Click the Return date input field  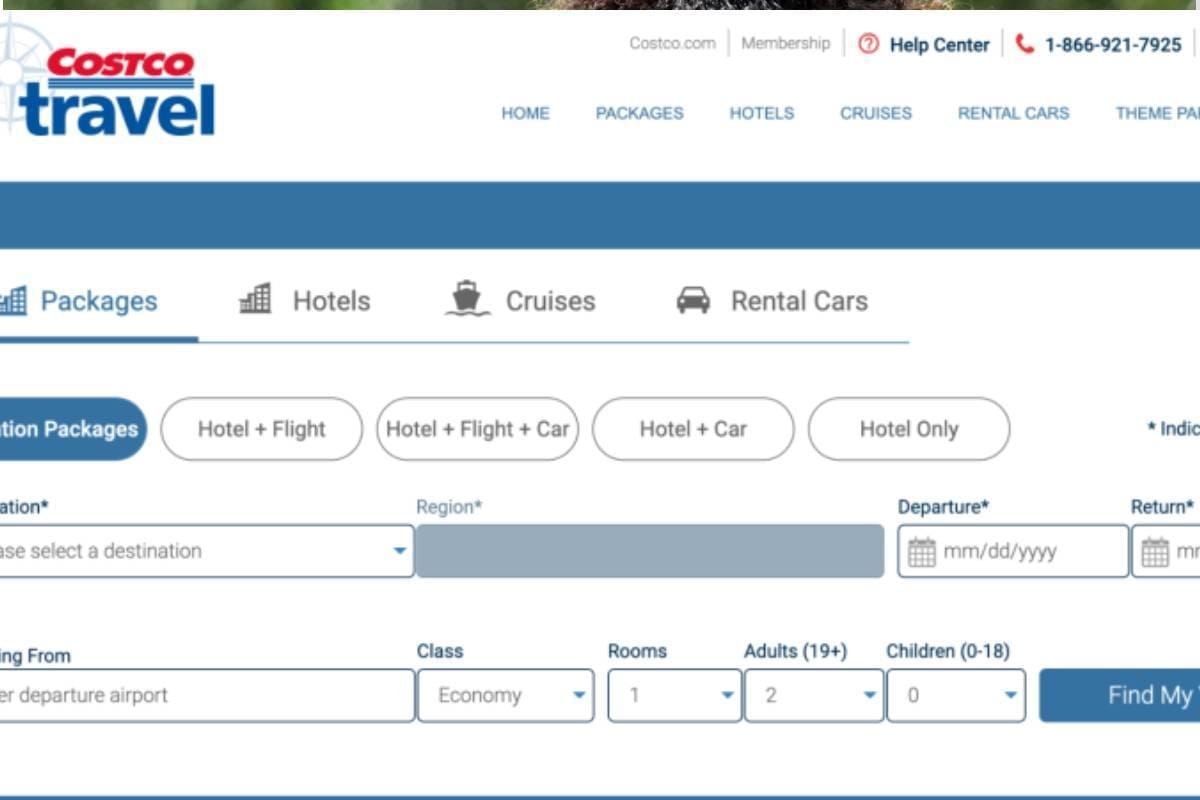pos(1166,551)
